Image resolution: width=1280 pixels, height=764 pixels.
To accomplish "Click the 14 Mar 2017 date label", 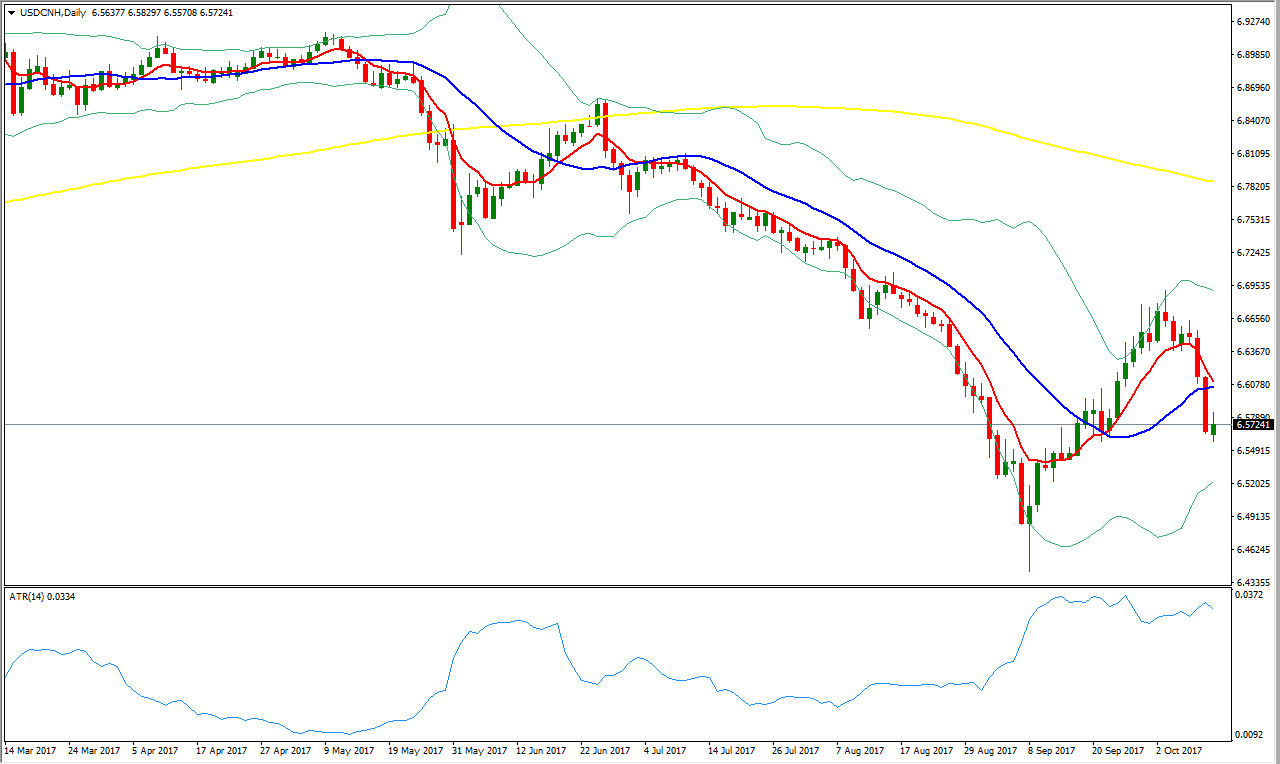I will tap(29, 749).
